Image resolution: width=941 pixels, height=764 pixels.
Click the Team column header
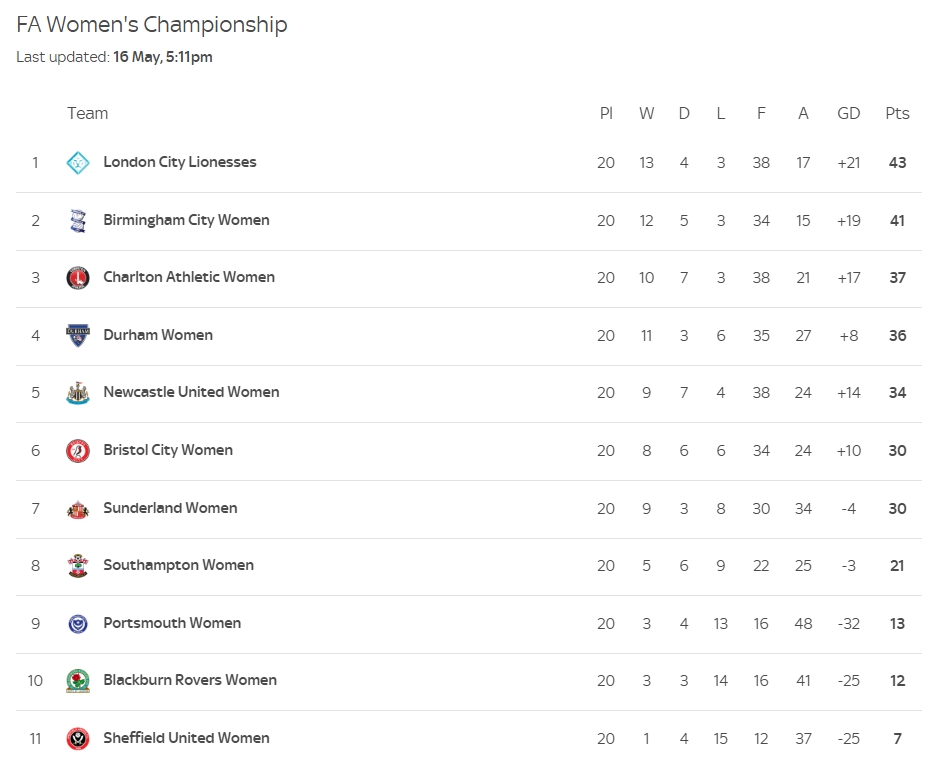point(88,113)
